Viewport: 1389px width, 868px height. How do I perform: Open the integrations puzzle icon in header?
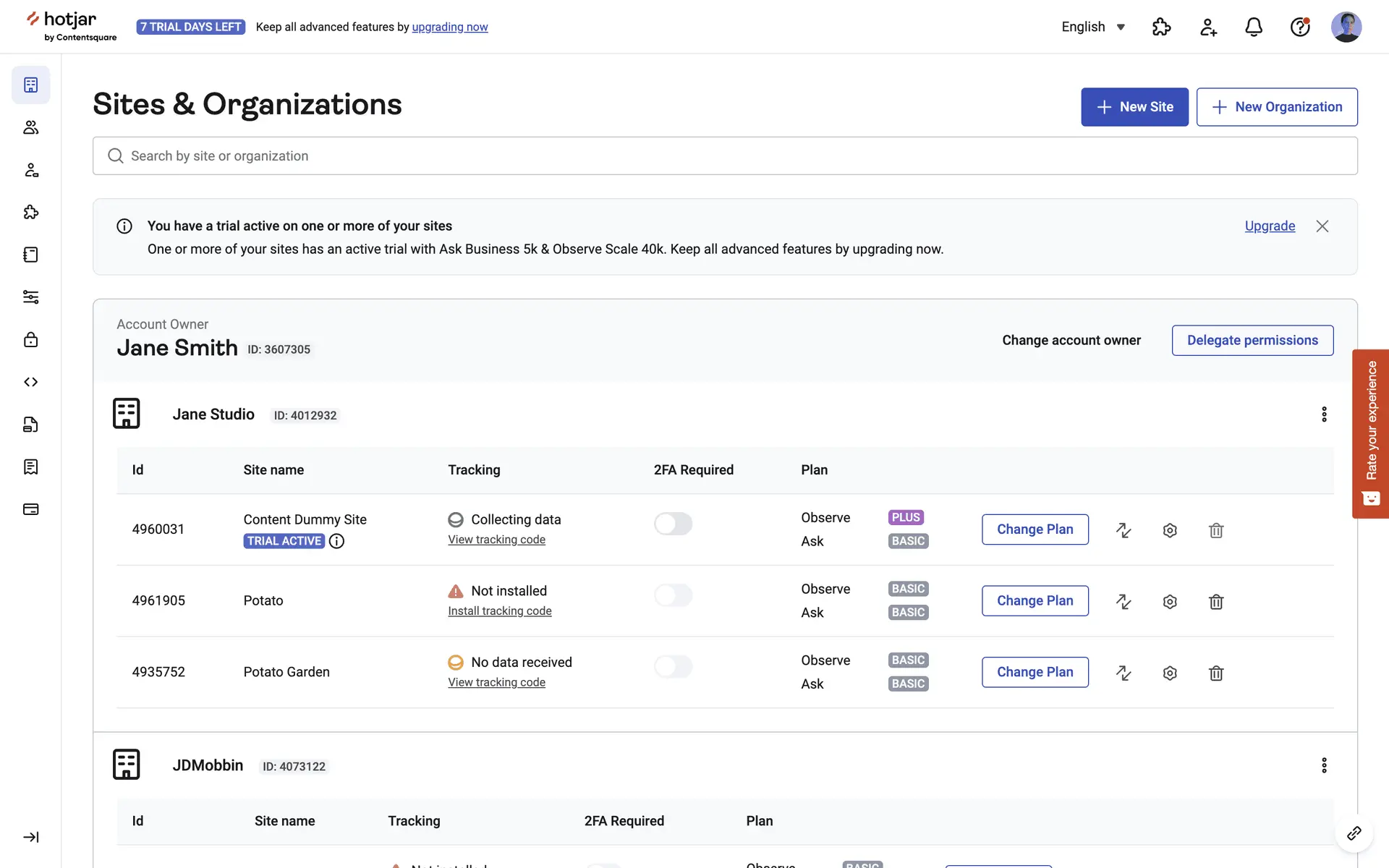tap(1161, 27)
